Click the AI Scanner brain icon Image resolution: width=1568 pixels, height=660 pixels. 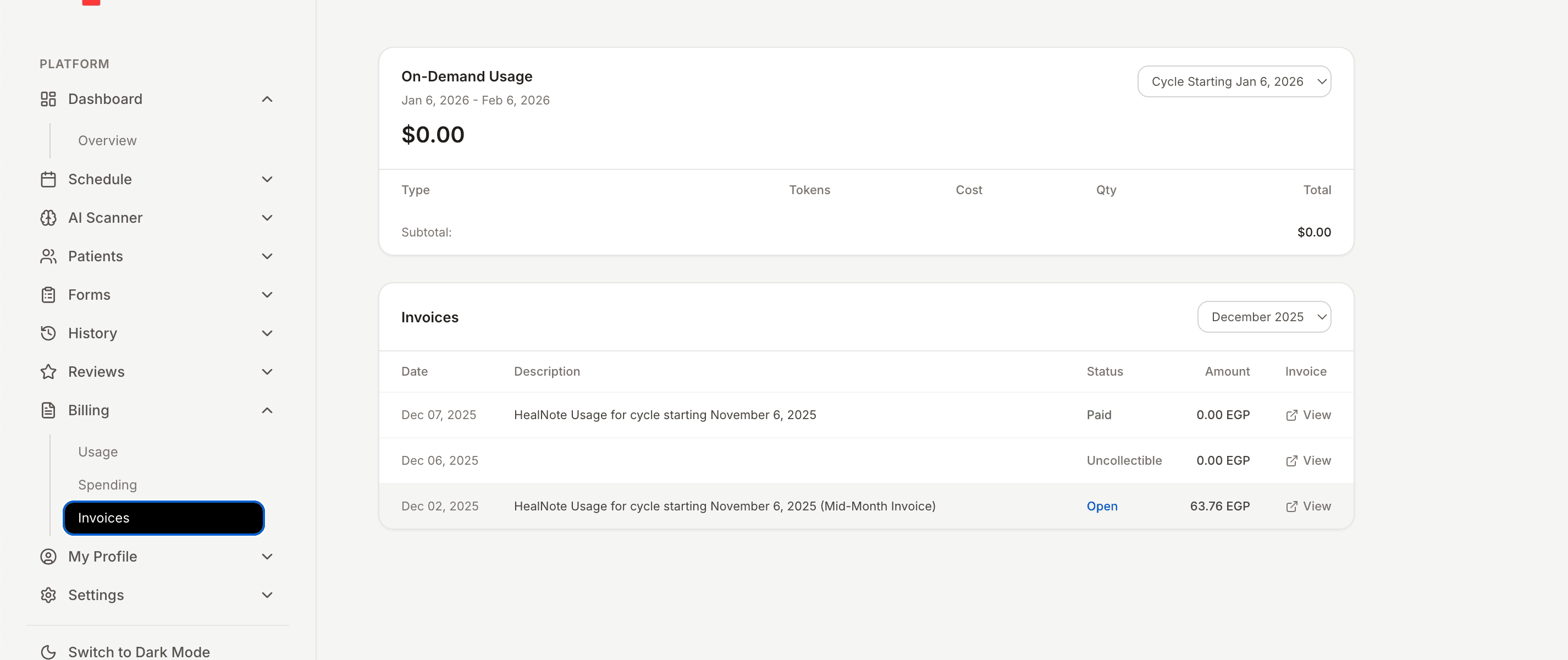pyautogui.click(x=48, y=218)
